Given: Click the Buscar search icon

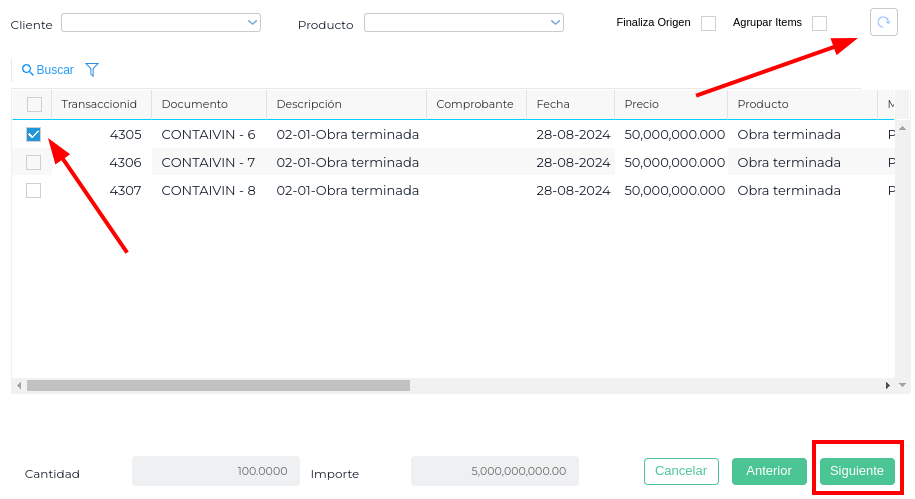Looking at the screenshot, I should click(28, 70).
